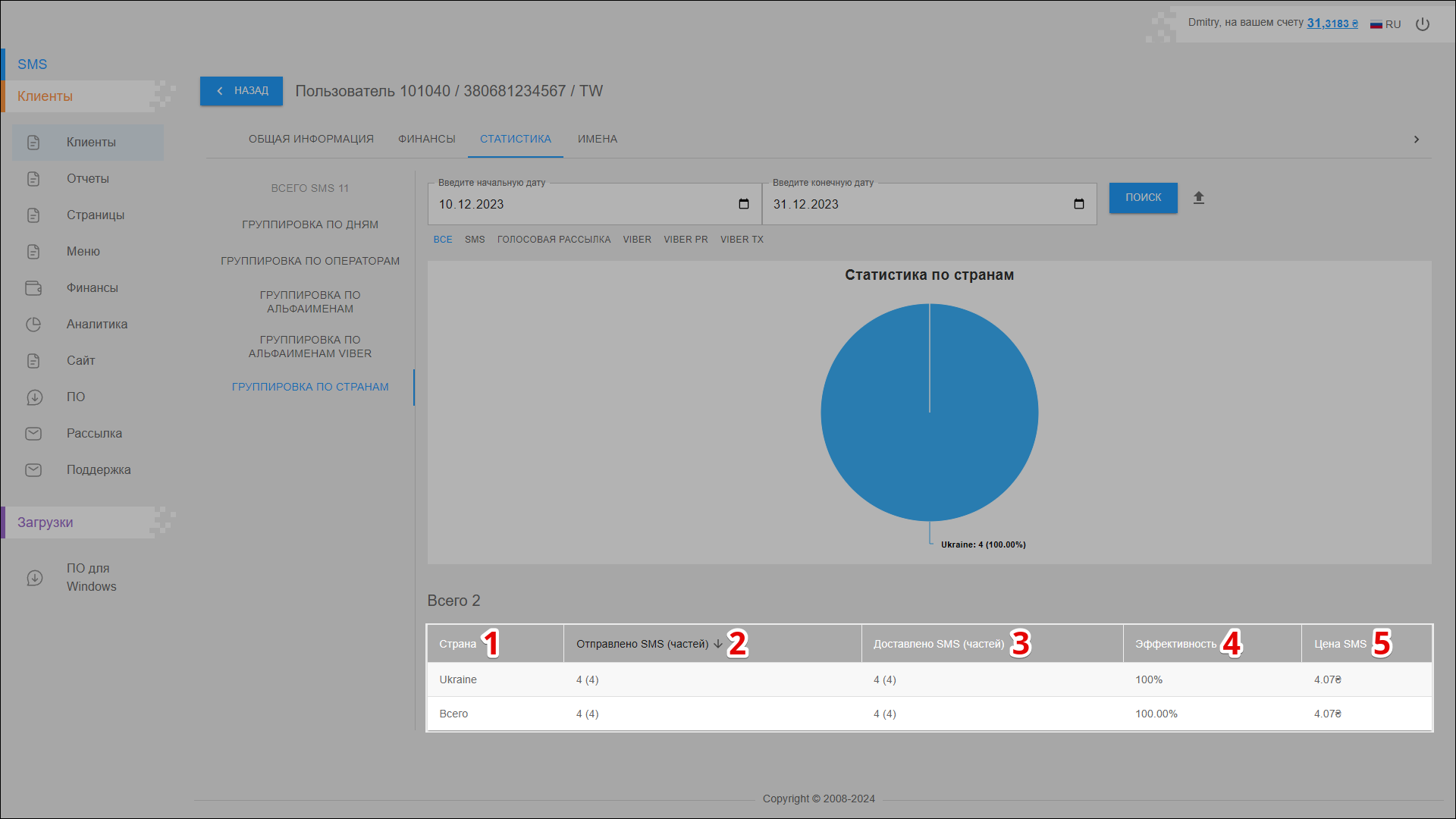Click the НАЗАД back button
1456x819 pixels.
[x=241, y=91]
